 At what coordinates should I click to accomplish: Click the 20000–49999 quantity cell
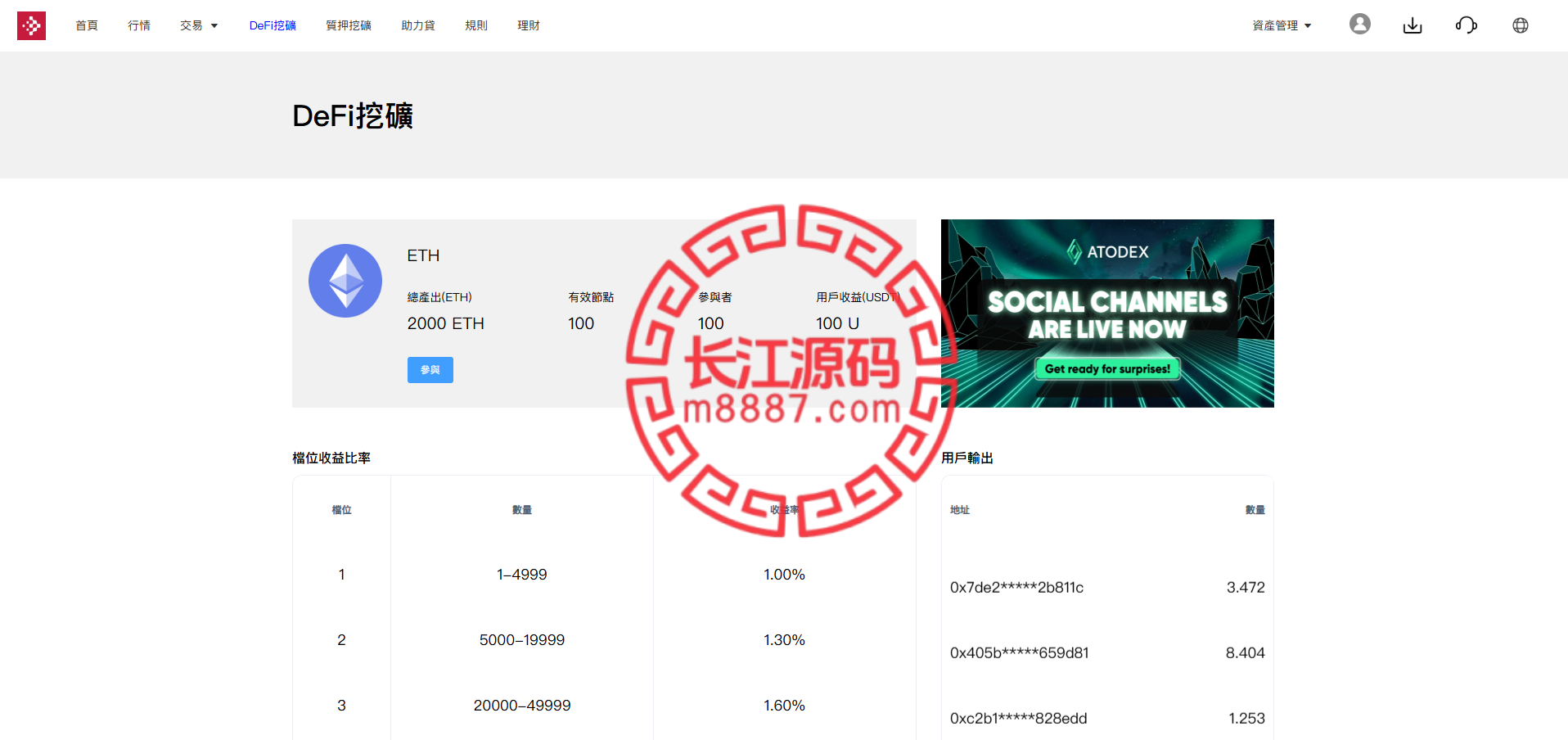click(522, 706)
